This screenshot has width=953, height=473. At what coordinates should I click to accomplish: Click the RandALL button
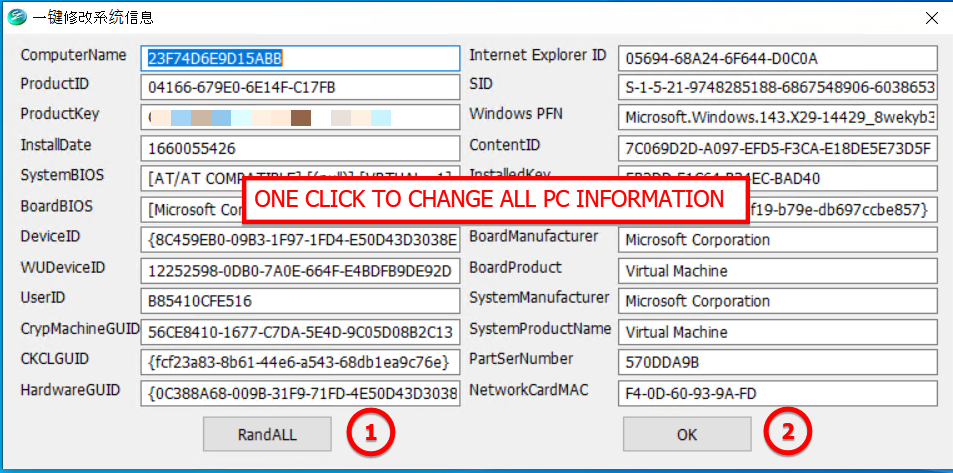tap(267, 434)
